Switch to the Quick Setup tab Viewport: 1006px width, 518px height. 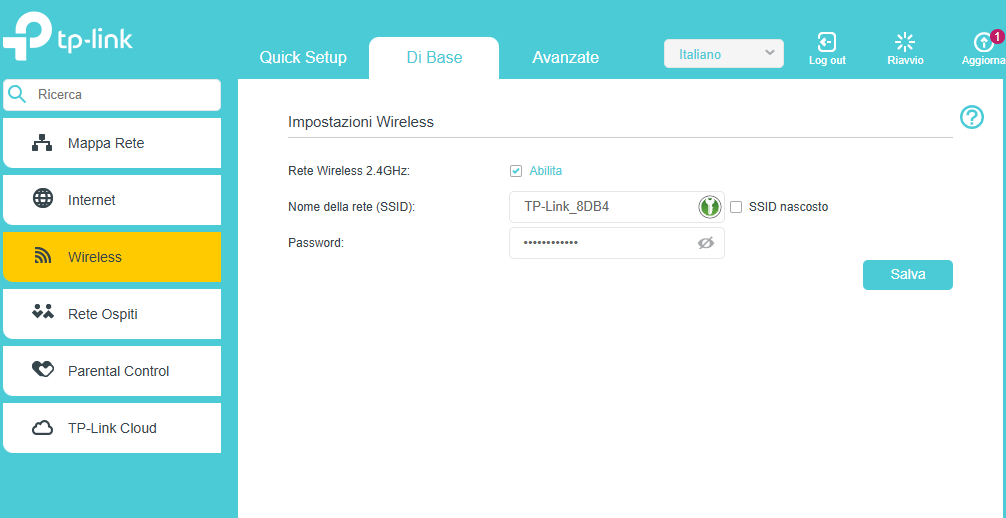click(303, 58)
